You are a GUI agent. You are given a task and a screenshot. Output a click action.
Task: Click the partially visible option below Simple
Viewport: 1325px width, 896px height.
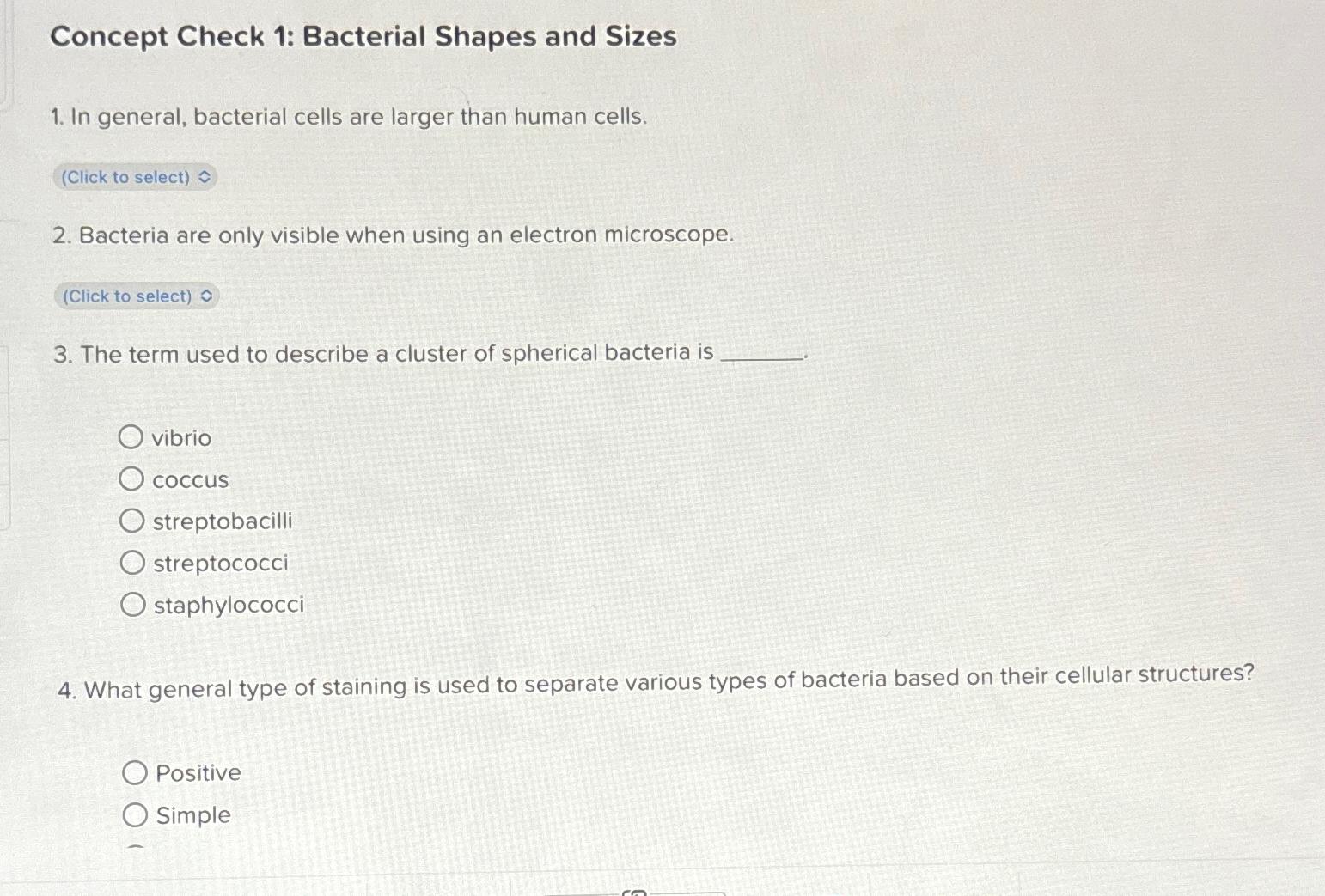136,850
